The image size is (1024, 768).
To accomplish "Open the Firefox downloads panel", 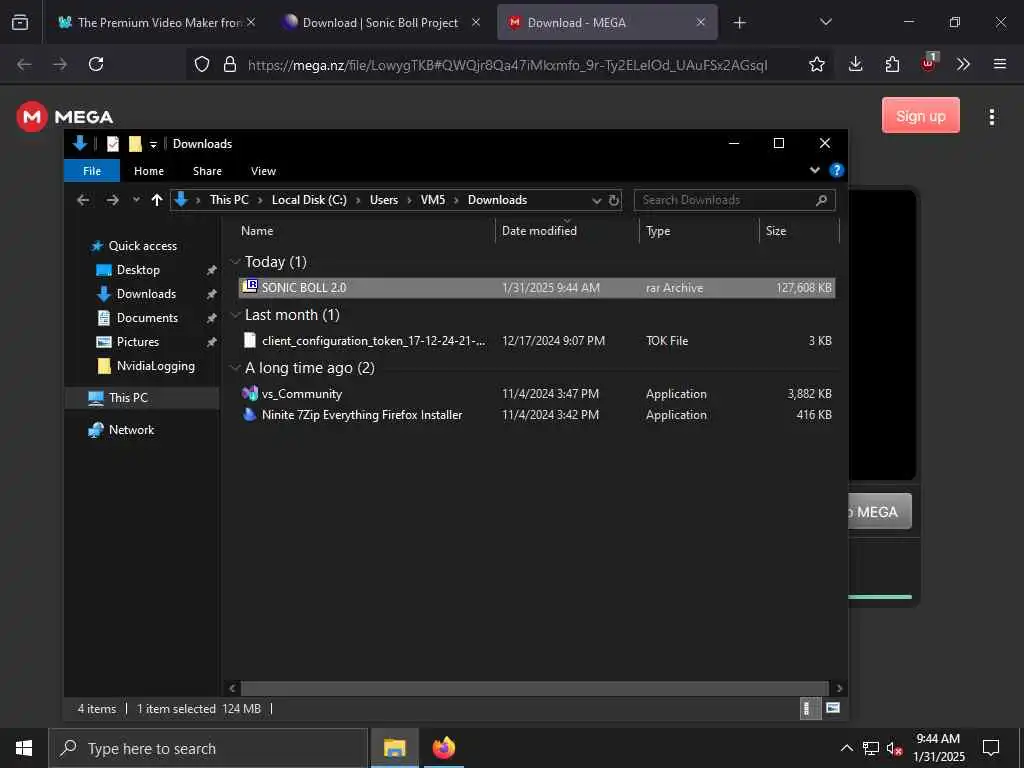I will point(856,64).
